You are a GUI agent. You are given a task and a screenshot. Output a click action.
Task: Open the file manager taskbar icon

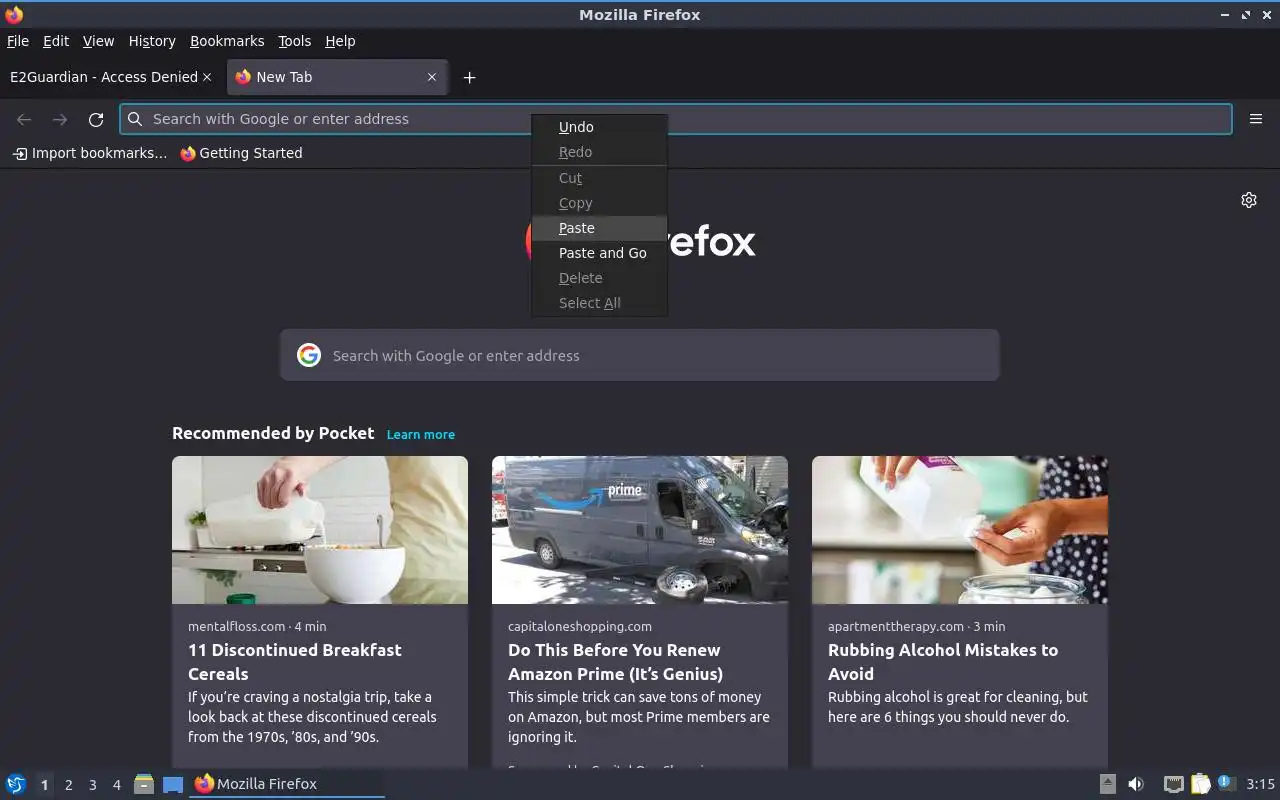[144, 784]
